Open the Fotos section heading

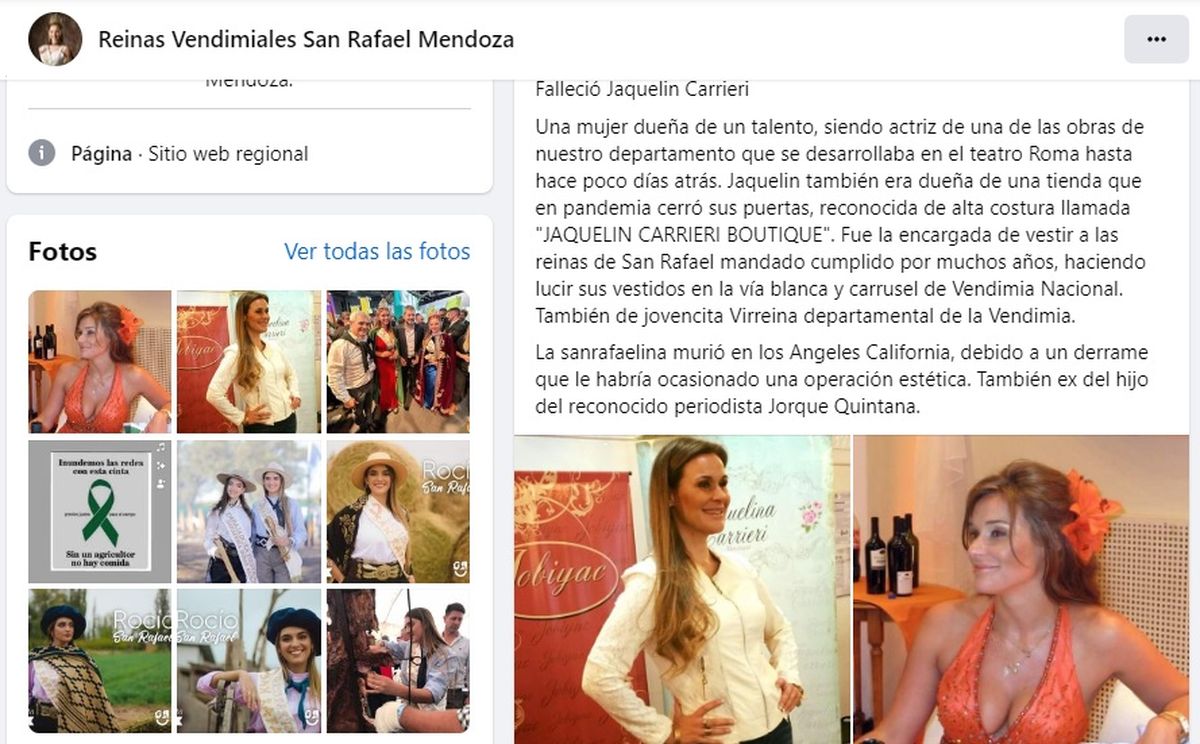click(x=63, y=251)
